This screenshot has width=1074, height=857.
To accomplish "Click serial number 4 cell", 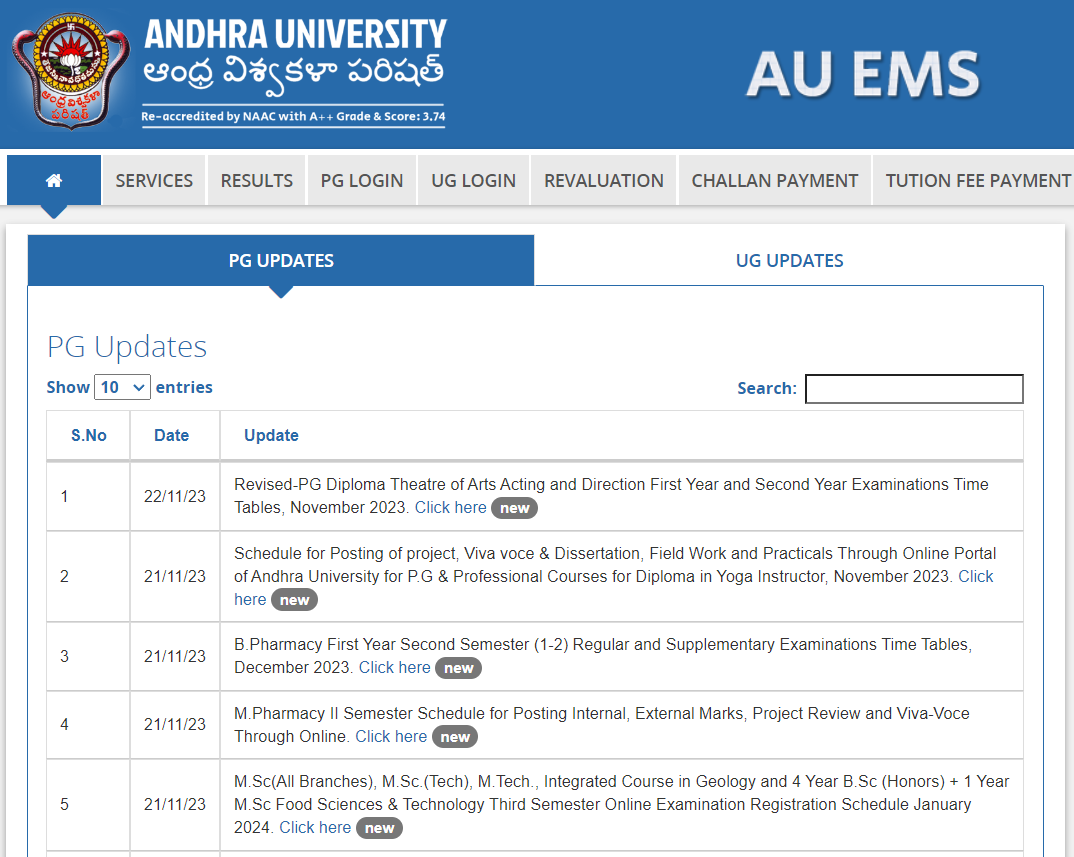I will [x=88, y=724].
